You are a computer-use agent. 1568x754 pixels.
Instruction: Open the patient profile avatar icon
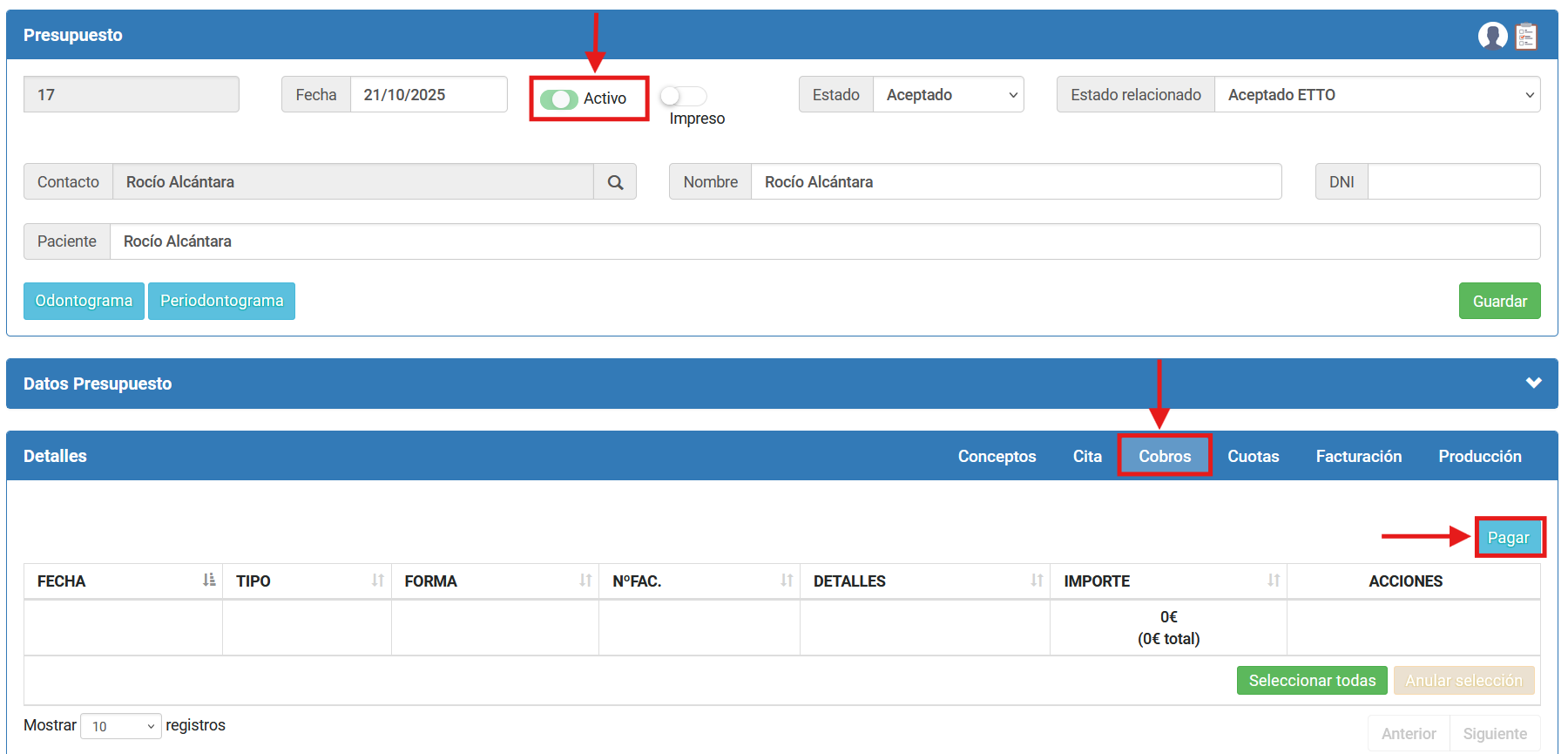1492,36
